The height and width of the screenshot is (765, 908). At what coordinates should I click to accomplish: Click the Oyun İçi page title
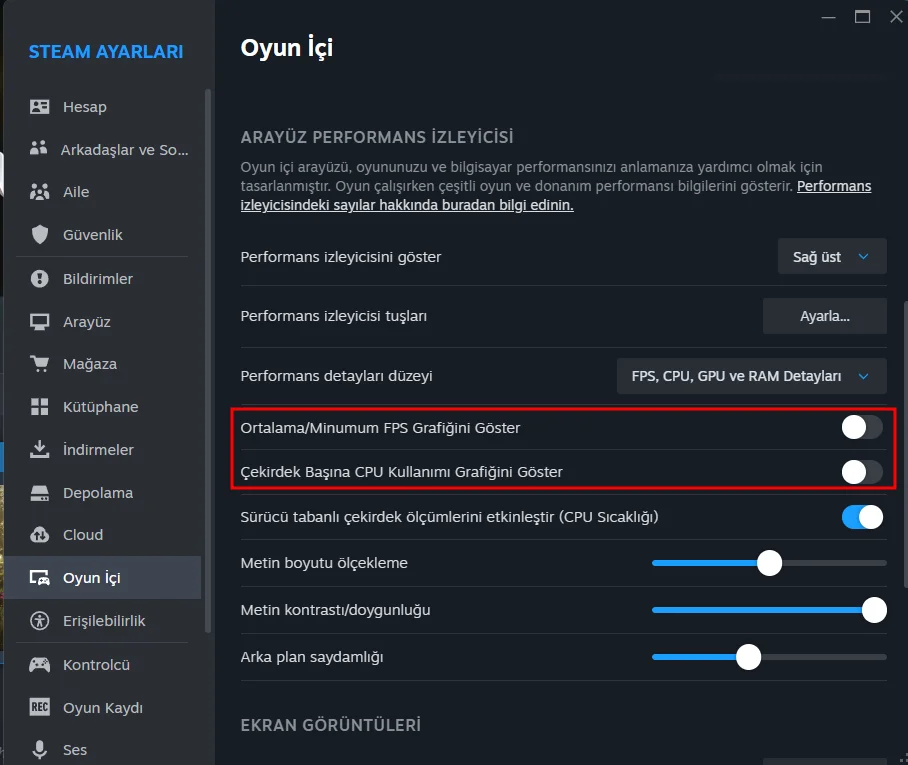[x=287, y=47]
